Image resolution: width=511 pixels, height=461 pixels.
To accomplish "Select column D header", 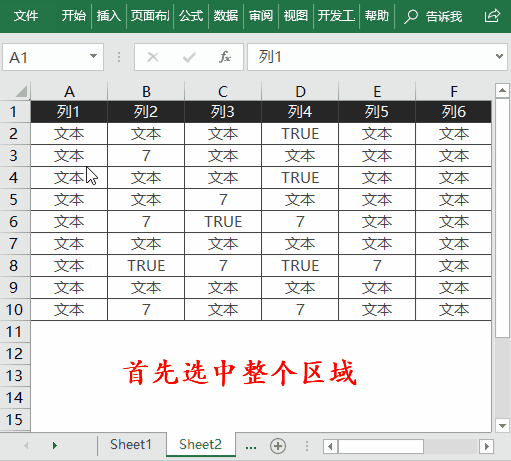I will 300,91.
